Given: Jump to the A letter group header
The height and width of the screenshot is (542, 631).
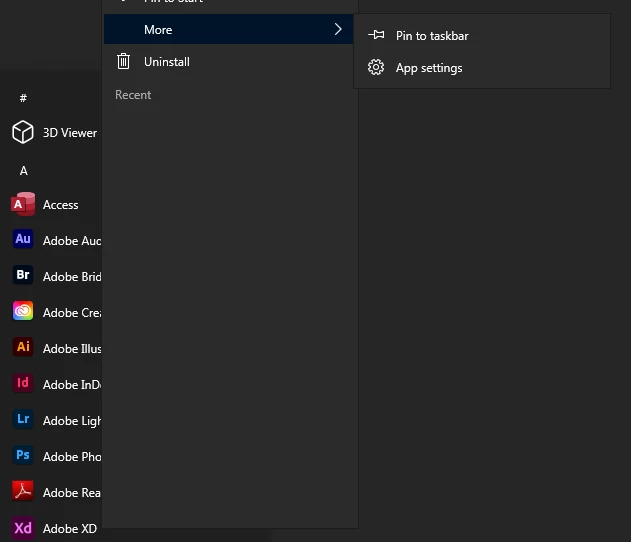Looking at the screenshot, I should coord(24,171).
